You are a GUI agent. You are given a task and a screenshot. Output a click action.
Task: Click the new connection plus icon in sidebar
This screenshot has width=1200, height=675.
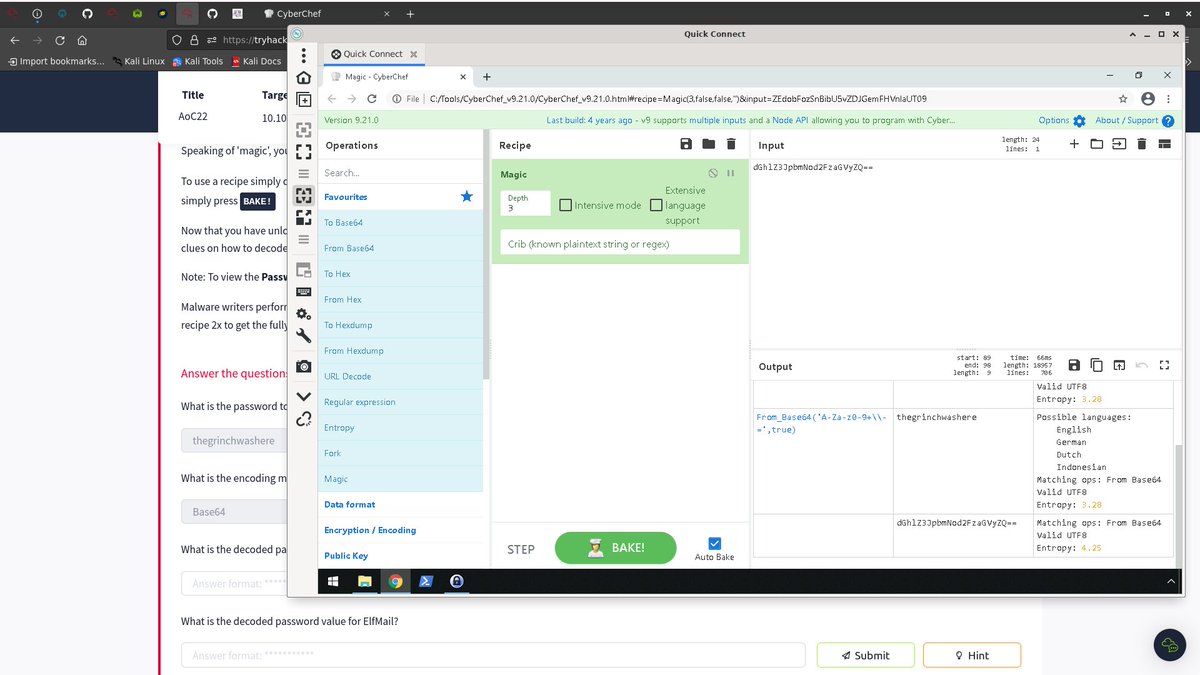point(304,100)
